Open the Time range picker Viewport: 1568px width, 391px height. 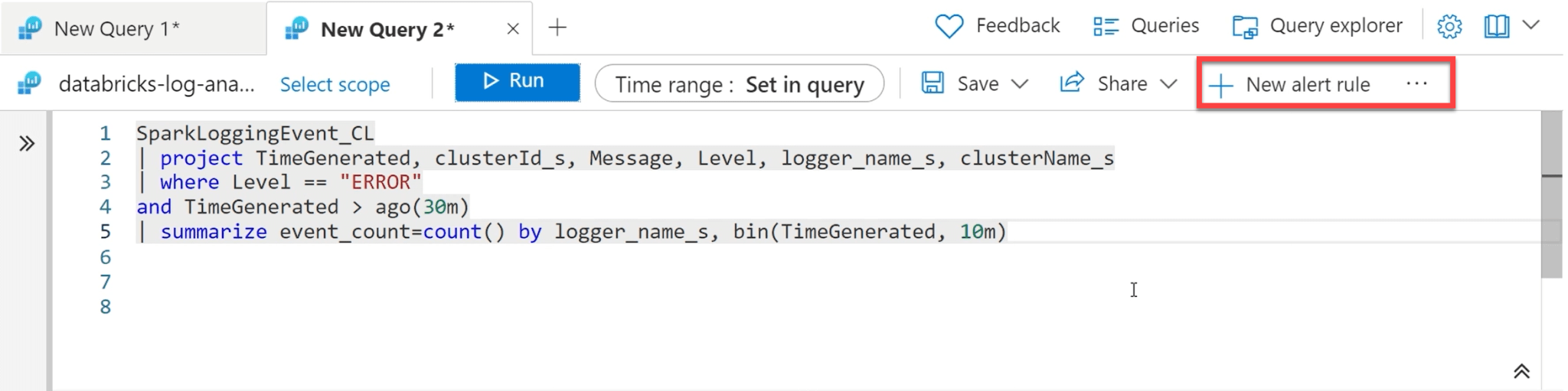(x=739, y=83)
